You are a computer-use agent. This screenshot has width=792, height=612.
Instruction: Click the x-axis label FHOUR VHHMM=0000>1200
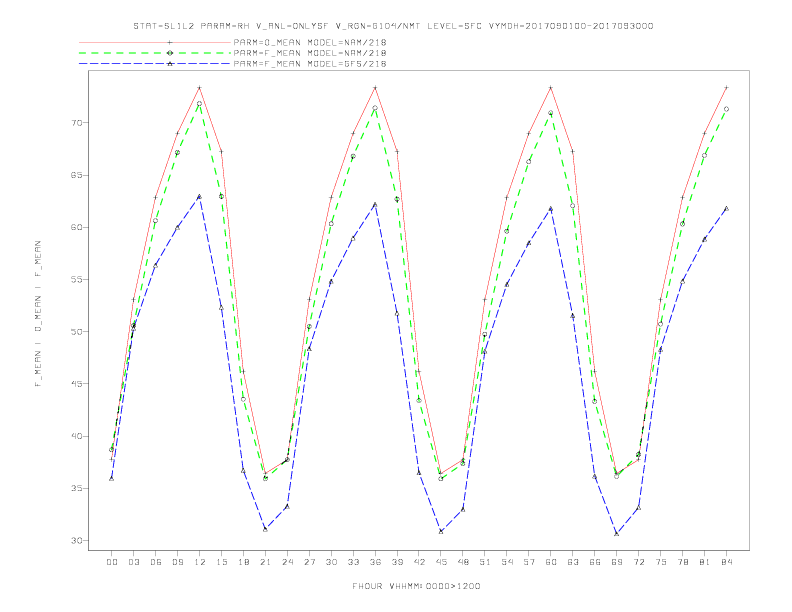416,586
